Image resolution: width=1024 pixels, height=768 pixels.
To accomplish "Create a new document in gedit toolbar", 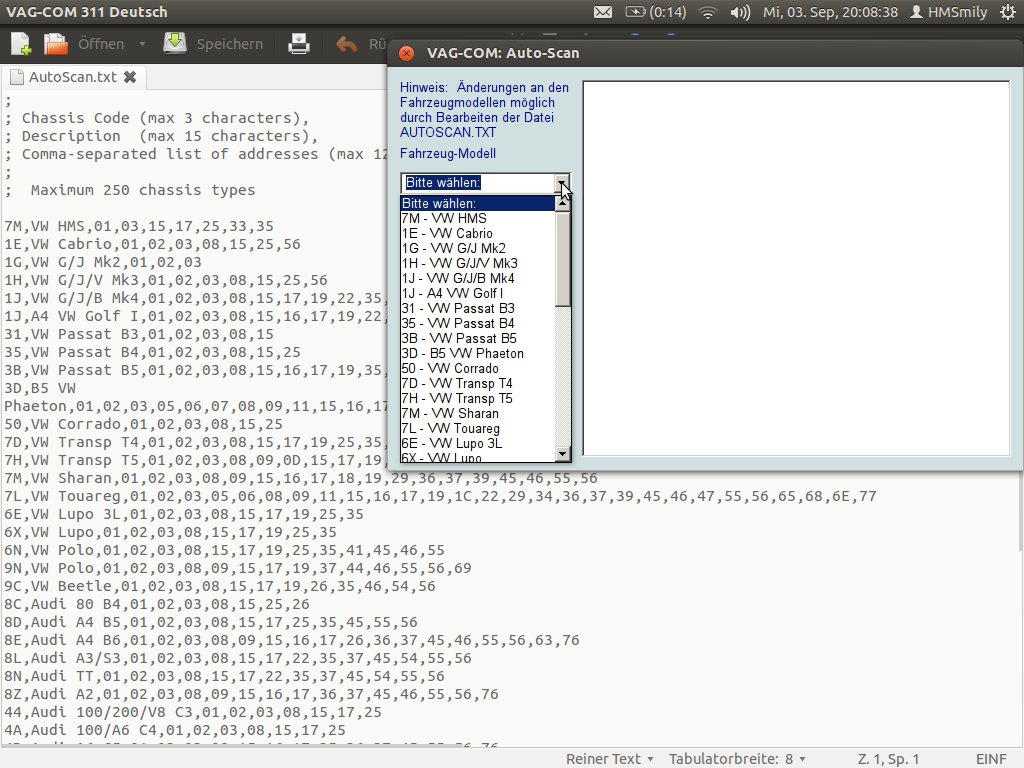I will point(20,44).
